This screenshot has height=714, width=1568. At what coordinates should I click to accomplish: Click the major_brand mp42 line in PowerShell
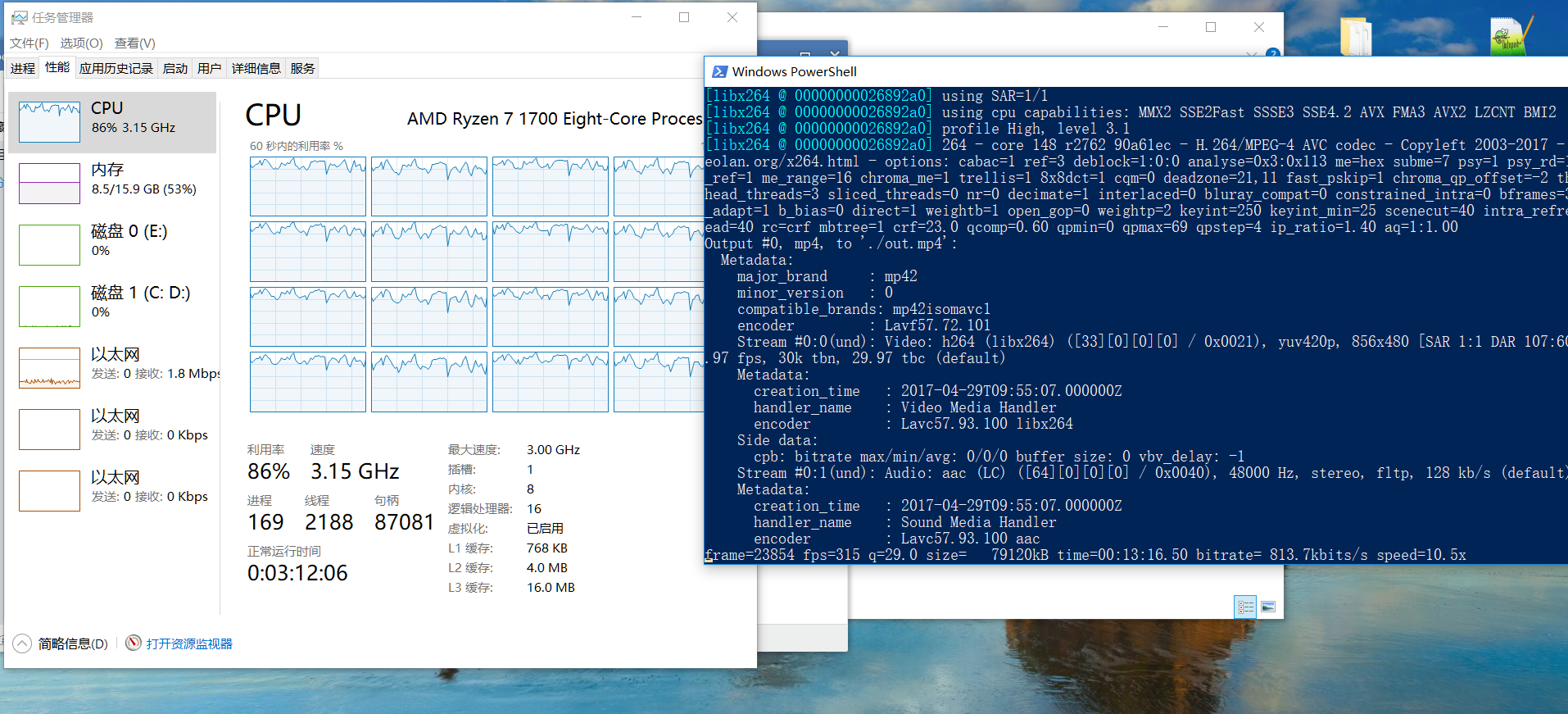(827, 276)
